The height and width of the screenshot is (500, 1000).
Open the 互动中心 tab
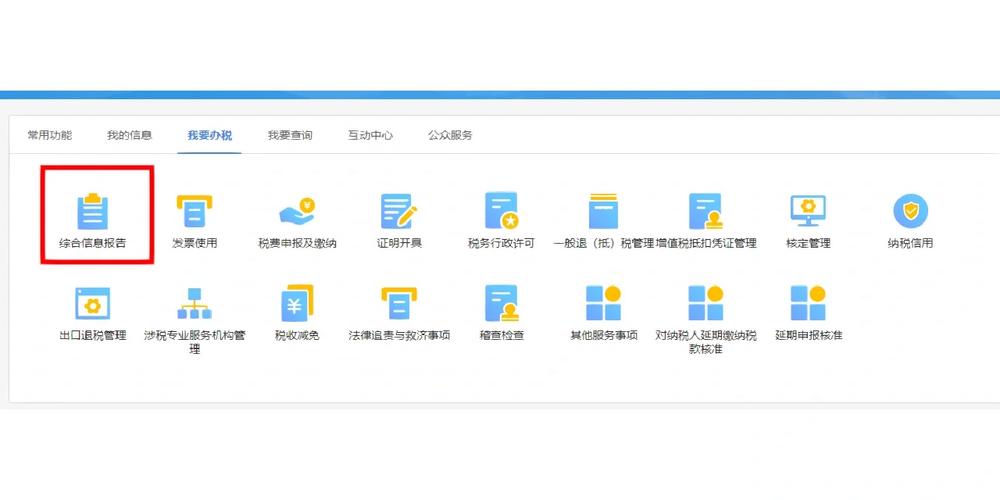pyautogui.click(x=370, y=135)
